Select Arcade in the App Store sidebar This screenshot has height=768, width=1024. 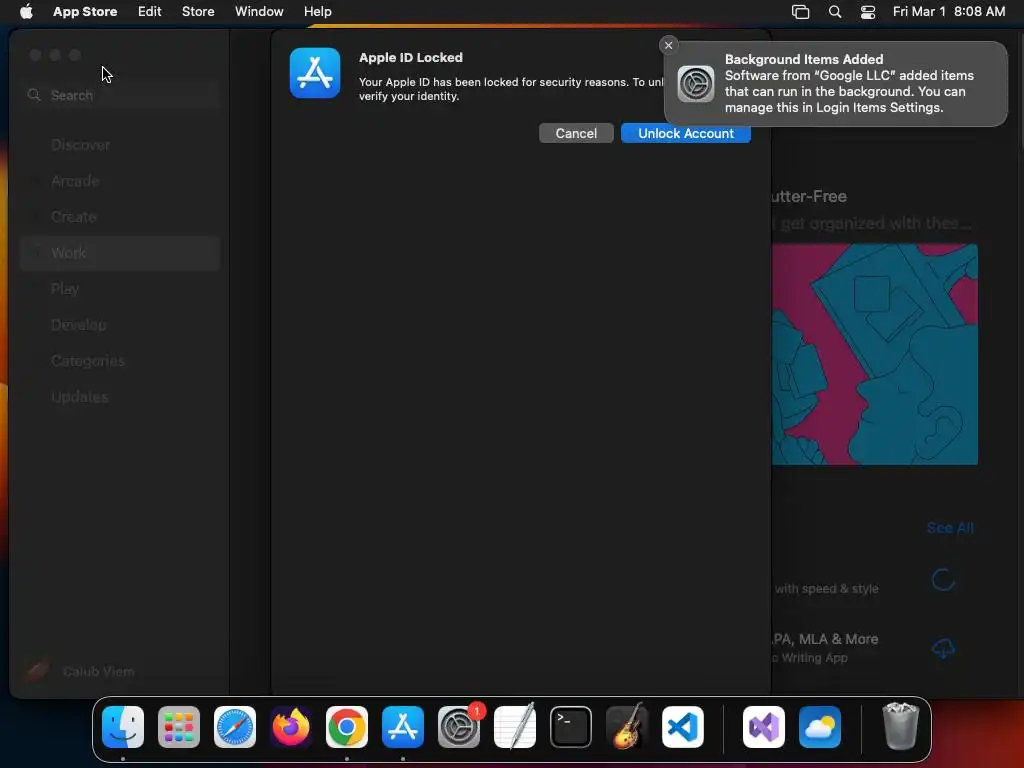[x=121, y=181]
